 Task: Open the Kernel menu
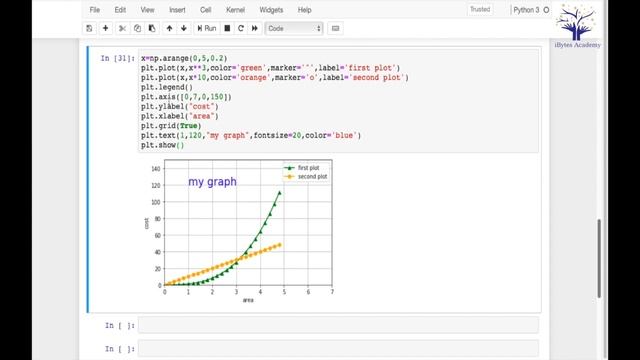pyautogui.click(x=236, y=10)
